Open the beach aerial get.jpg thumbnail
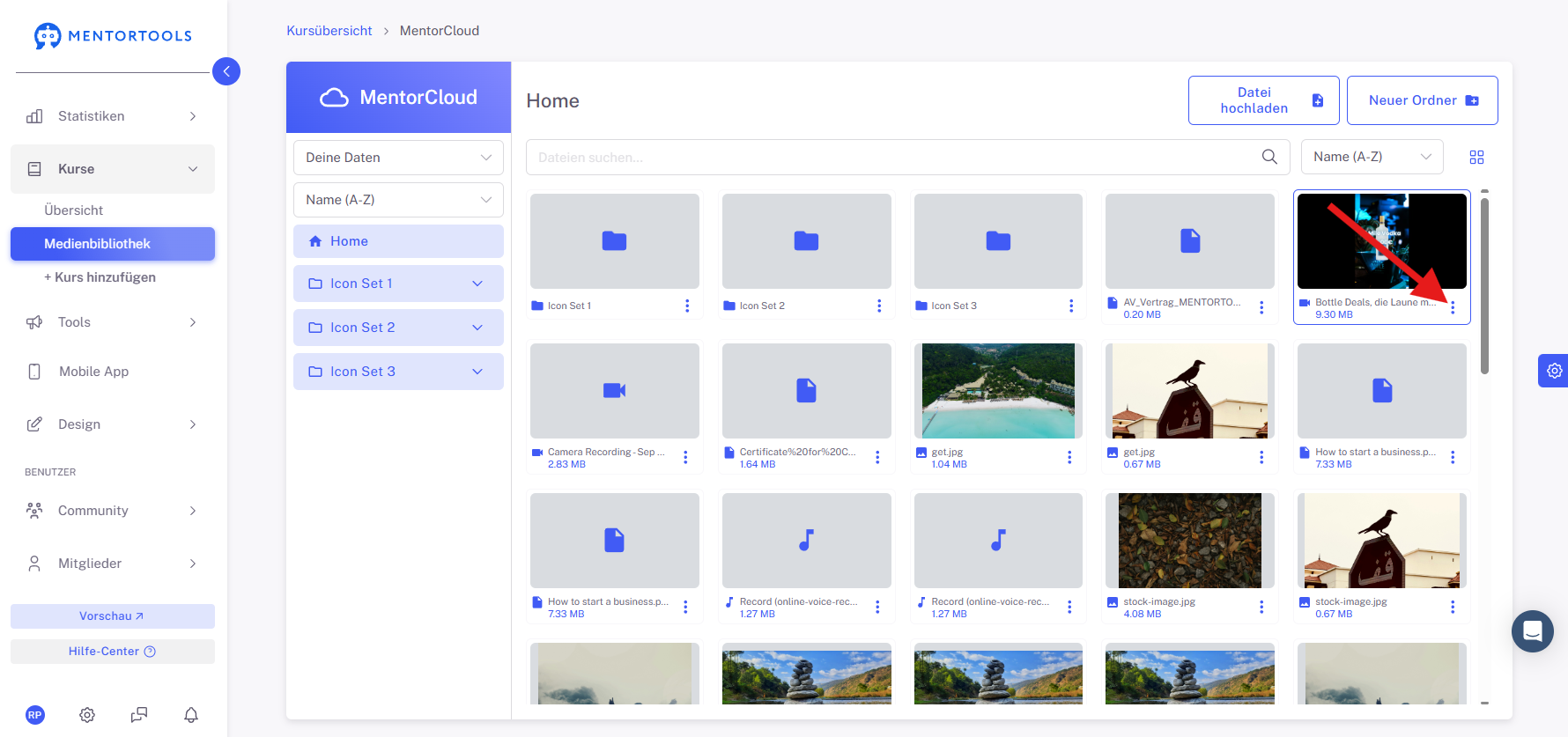The height and width of the screenshot is (737, 1568). point(998,391)
